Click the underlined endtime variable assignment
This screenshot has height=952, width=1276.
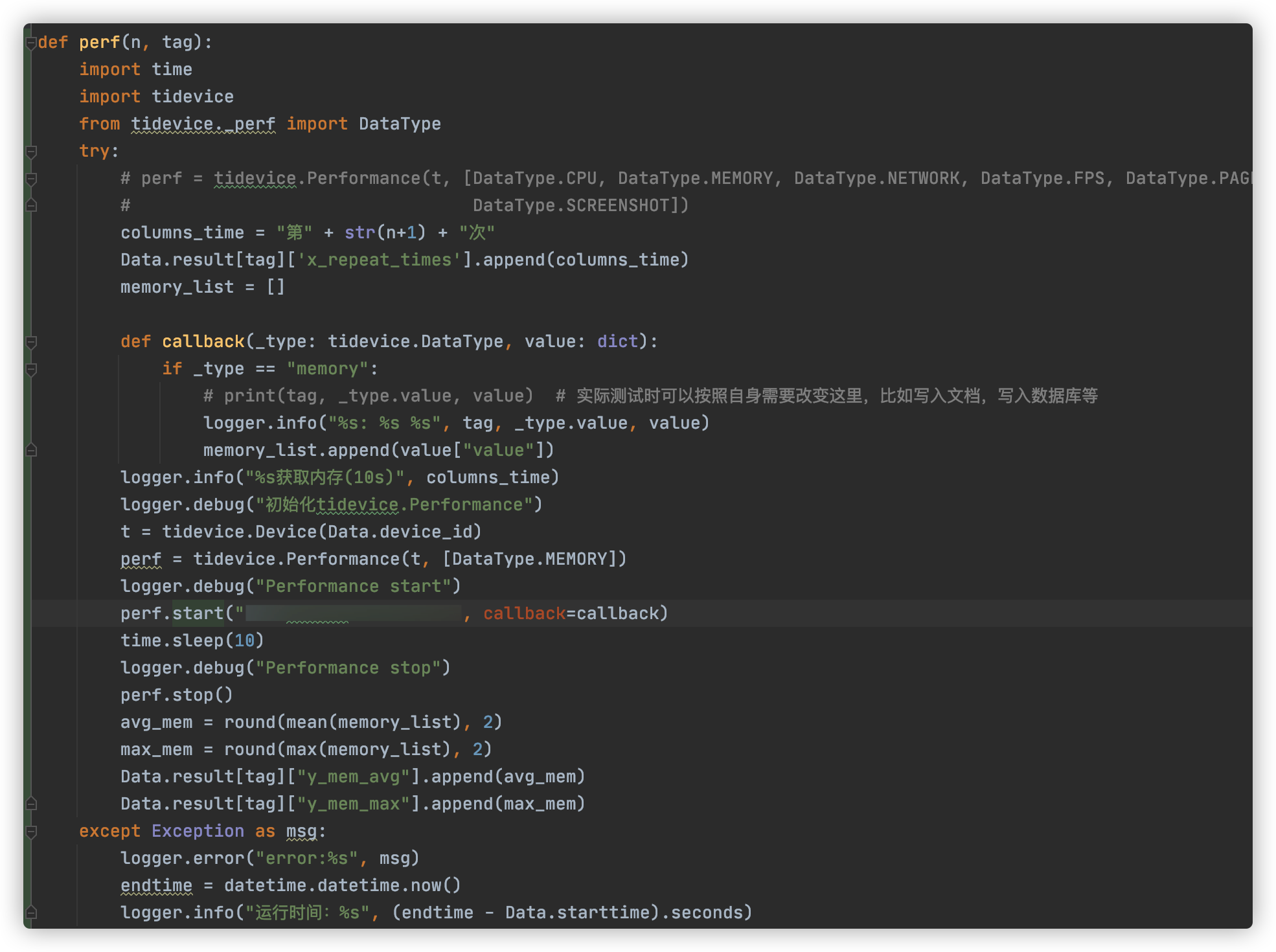[x=156, y=885]
